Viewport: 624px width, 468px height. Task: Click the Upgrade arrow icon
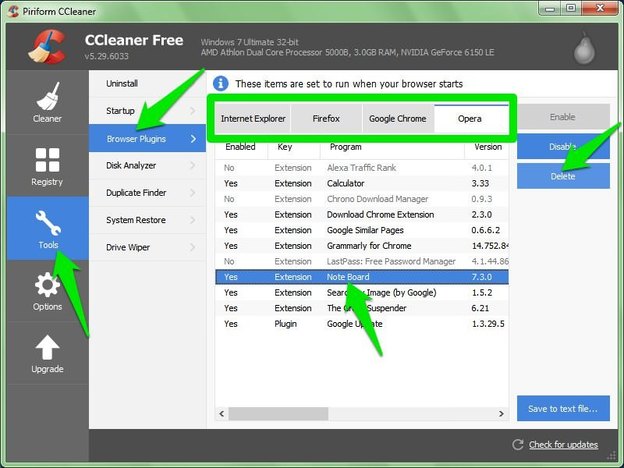coord(46,348)
